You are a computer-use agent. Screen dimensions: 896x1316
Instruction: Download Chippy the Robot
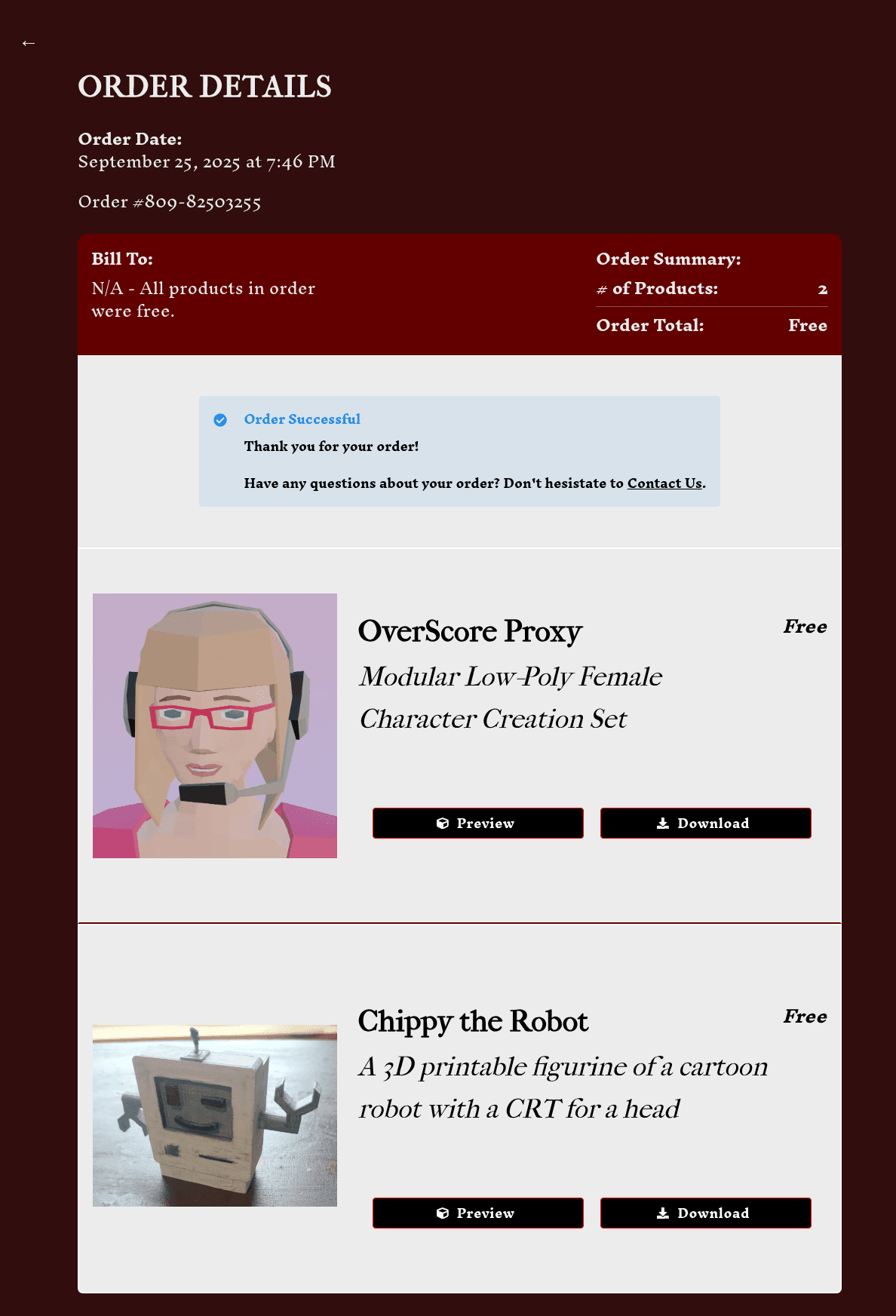[x=706, y=1213]
